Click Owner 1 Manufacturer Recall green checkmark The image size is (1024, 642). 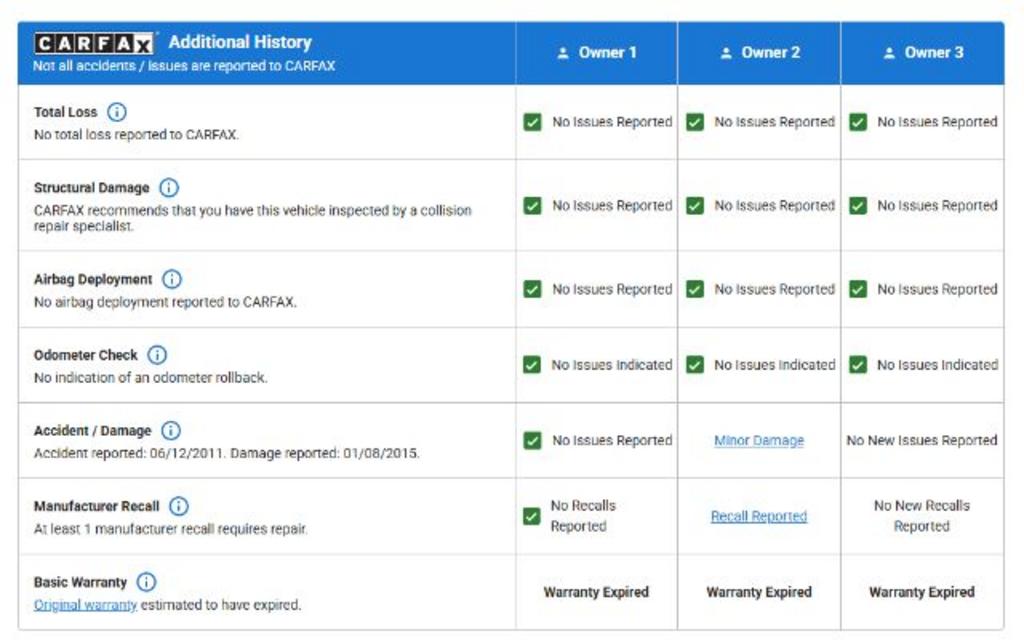[x=533, y=516]
